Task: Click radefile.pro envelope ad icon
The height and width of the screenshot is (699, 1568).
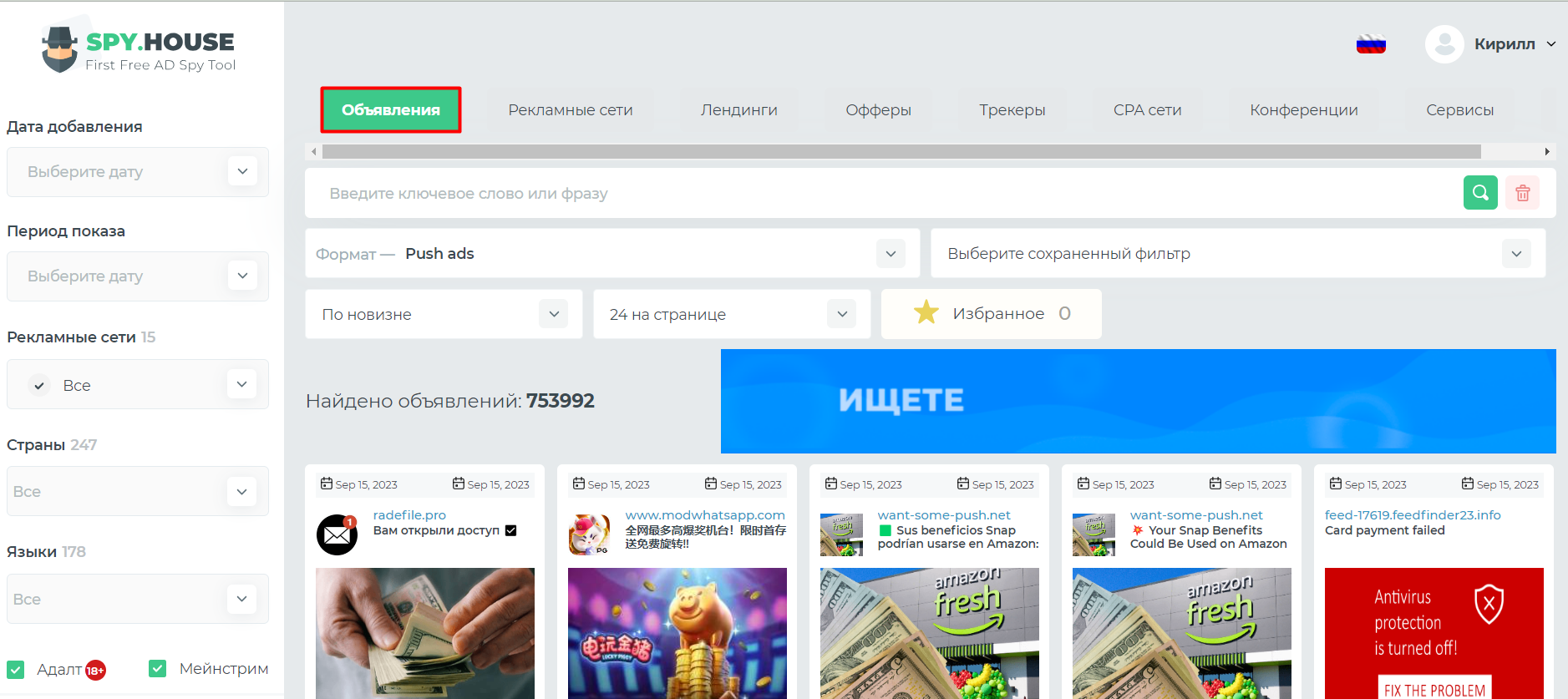Action: 337,534
